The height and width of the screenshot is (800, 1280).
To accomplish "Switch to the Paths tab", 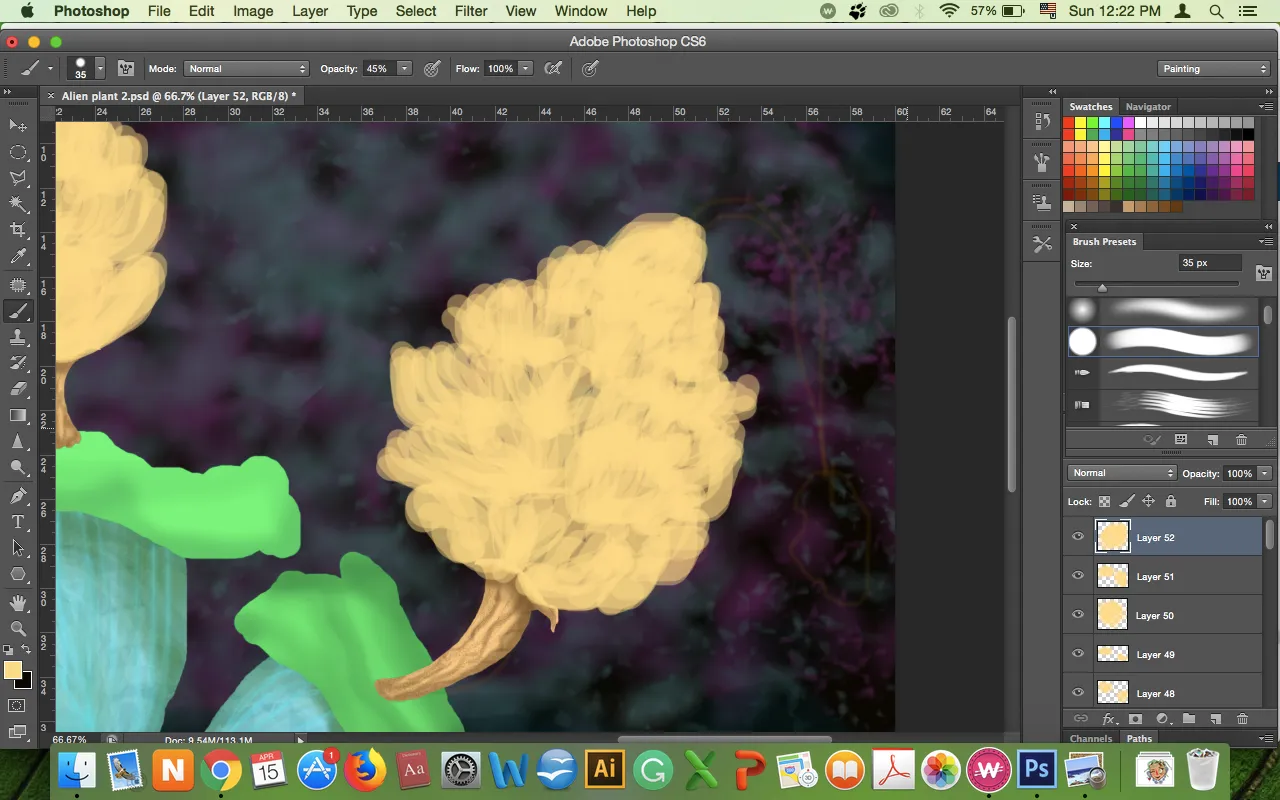I will pos(1140,739).
